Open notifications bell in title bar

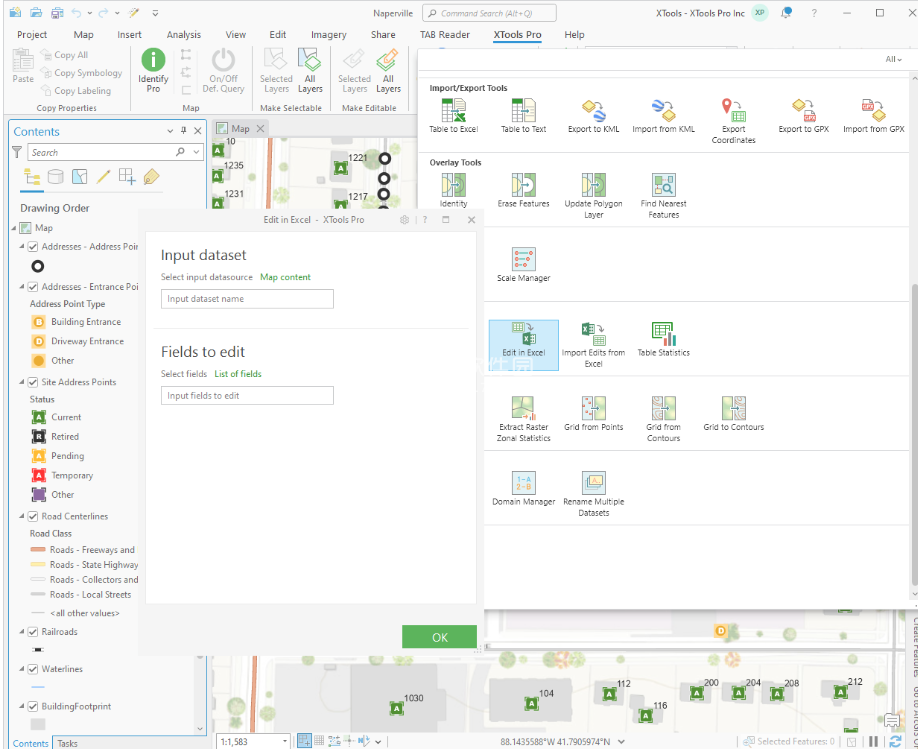(x=786, y=13)
